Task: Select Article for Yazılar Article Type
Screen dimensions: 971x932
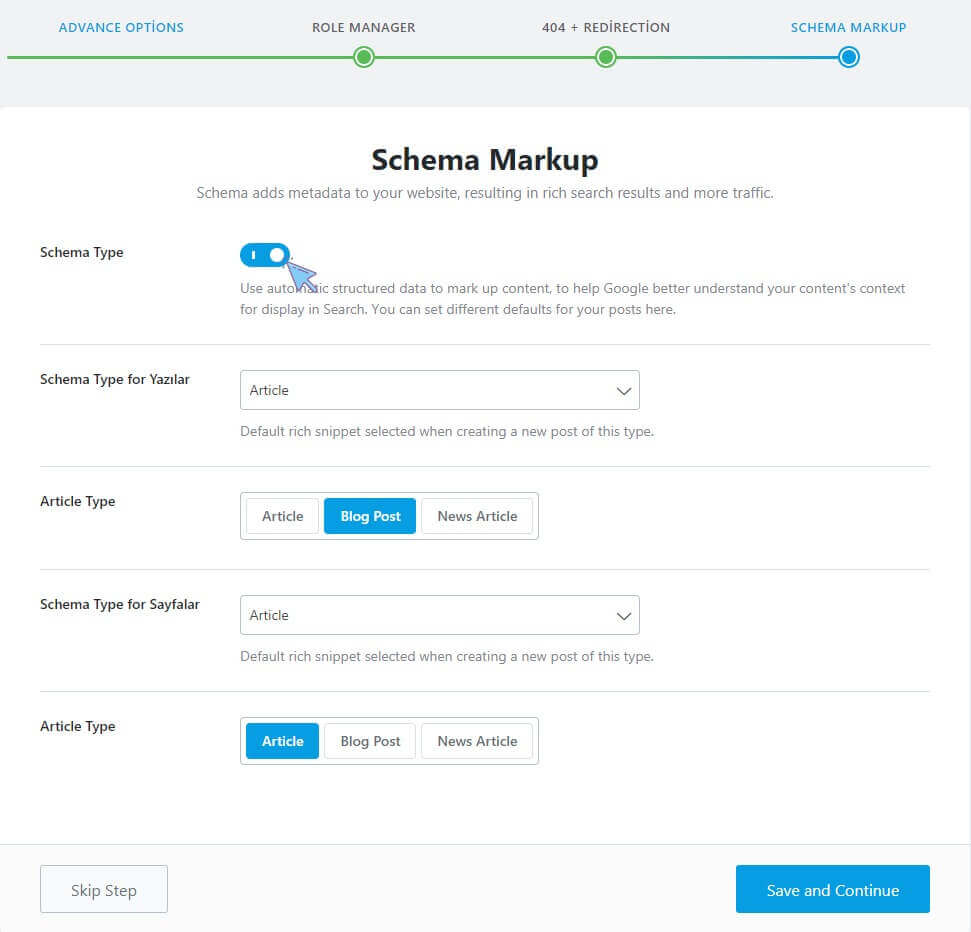Action: [282, 516]
